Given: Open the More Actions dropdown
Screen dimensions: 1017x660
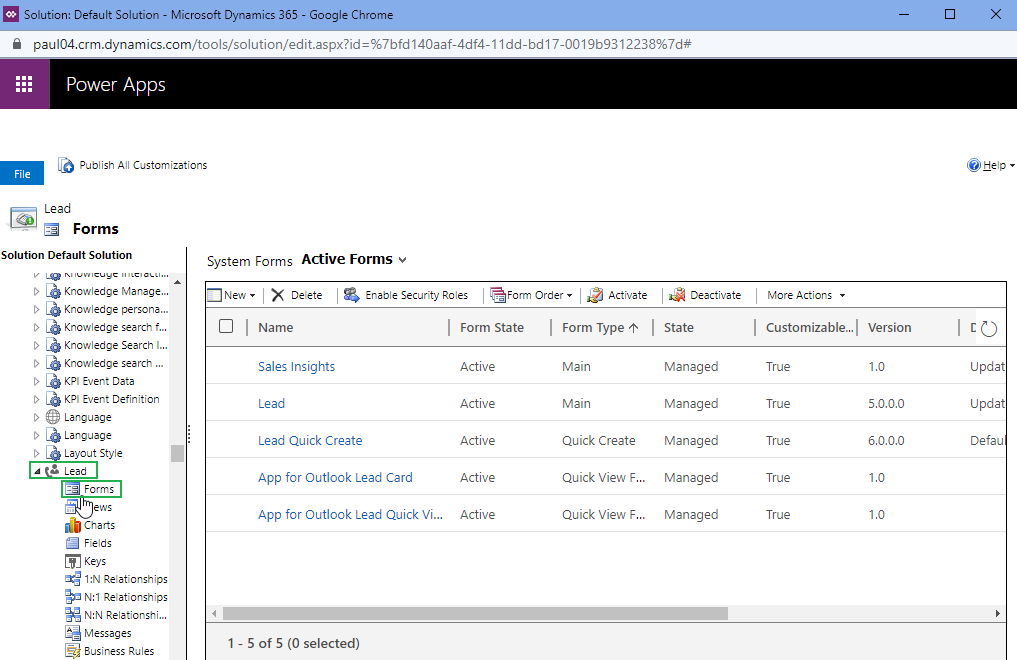Looking at the screenshot, I should point(806,295).
